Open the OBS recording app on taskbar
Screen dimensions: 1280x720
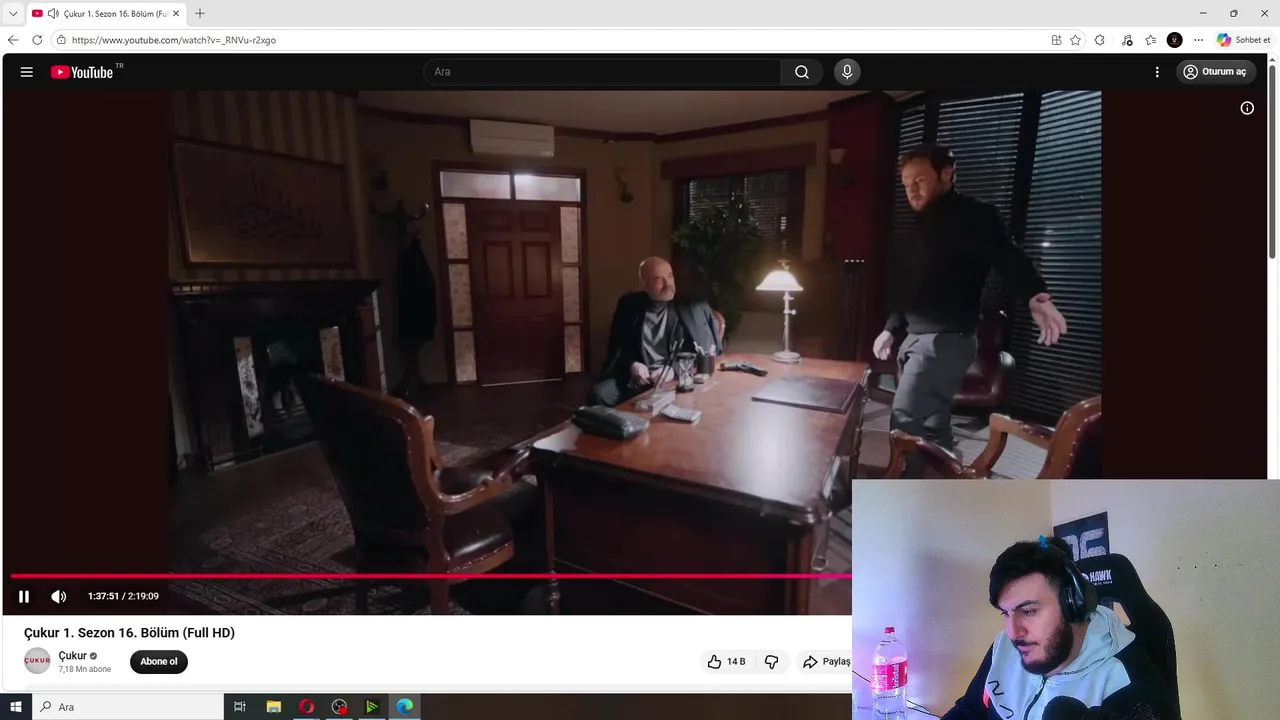(x=339, y=707)
